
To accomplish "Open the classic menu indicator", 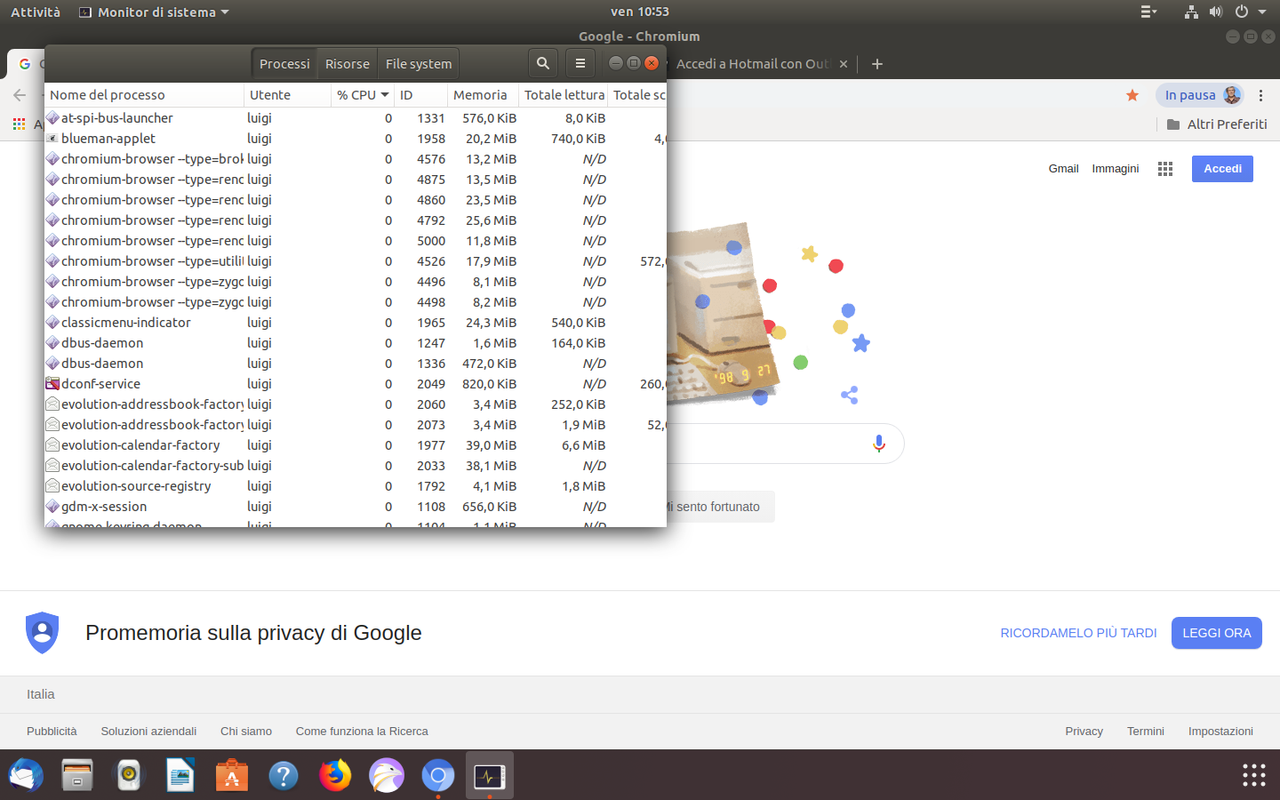I will click(x=1149, y=12).
